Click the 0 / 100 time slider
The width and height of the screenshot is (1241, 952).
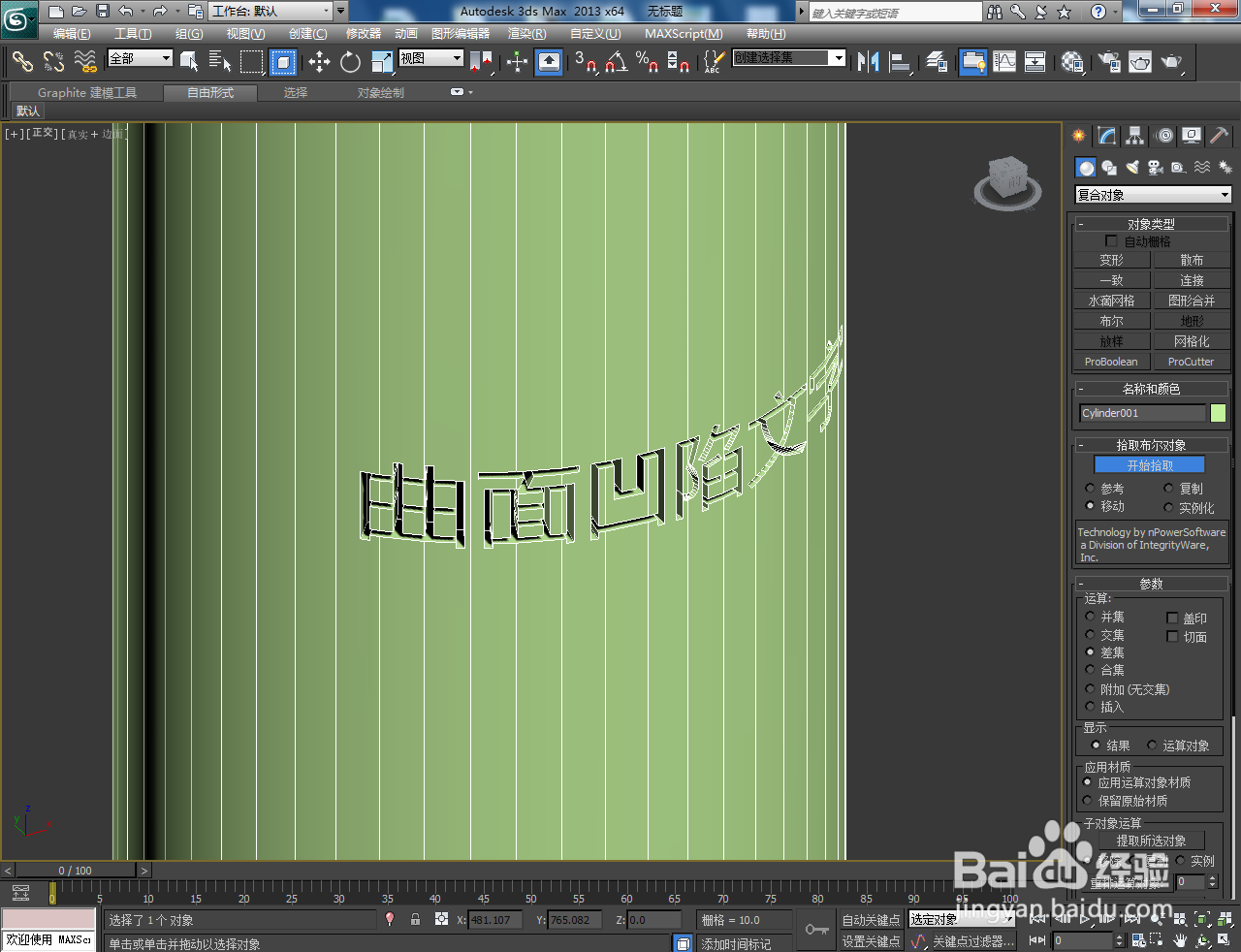[76, 871]
